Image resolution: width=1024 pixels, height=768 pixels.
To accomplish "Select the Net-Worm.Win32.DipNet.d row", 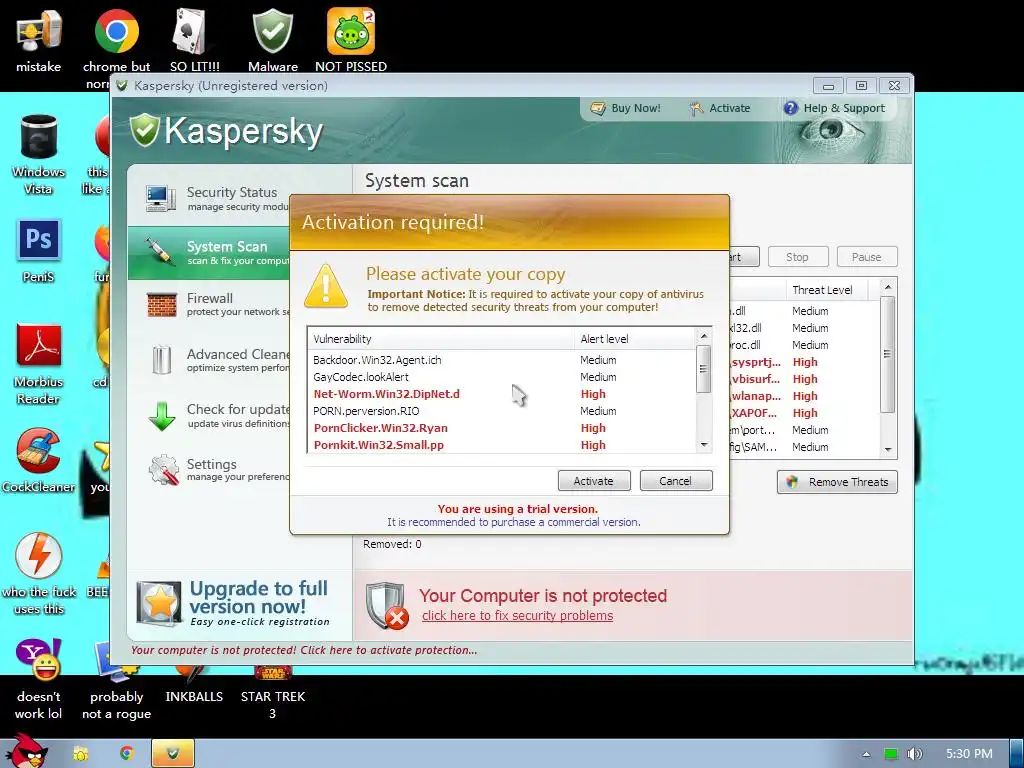I will (502, 394).
